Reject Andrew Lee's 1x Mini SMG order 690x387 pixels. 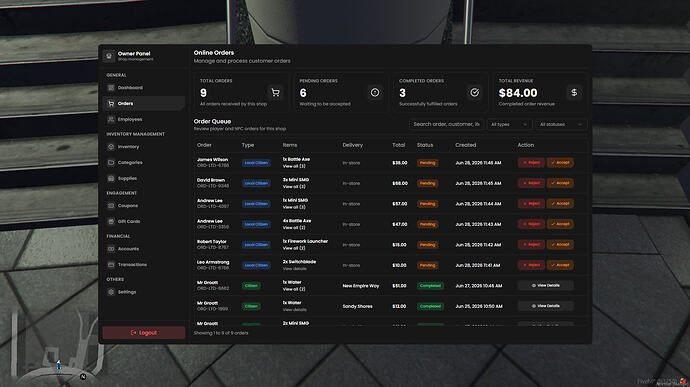(531, 203)
